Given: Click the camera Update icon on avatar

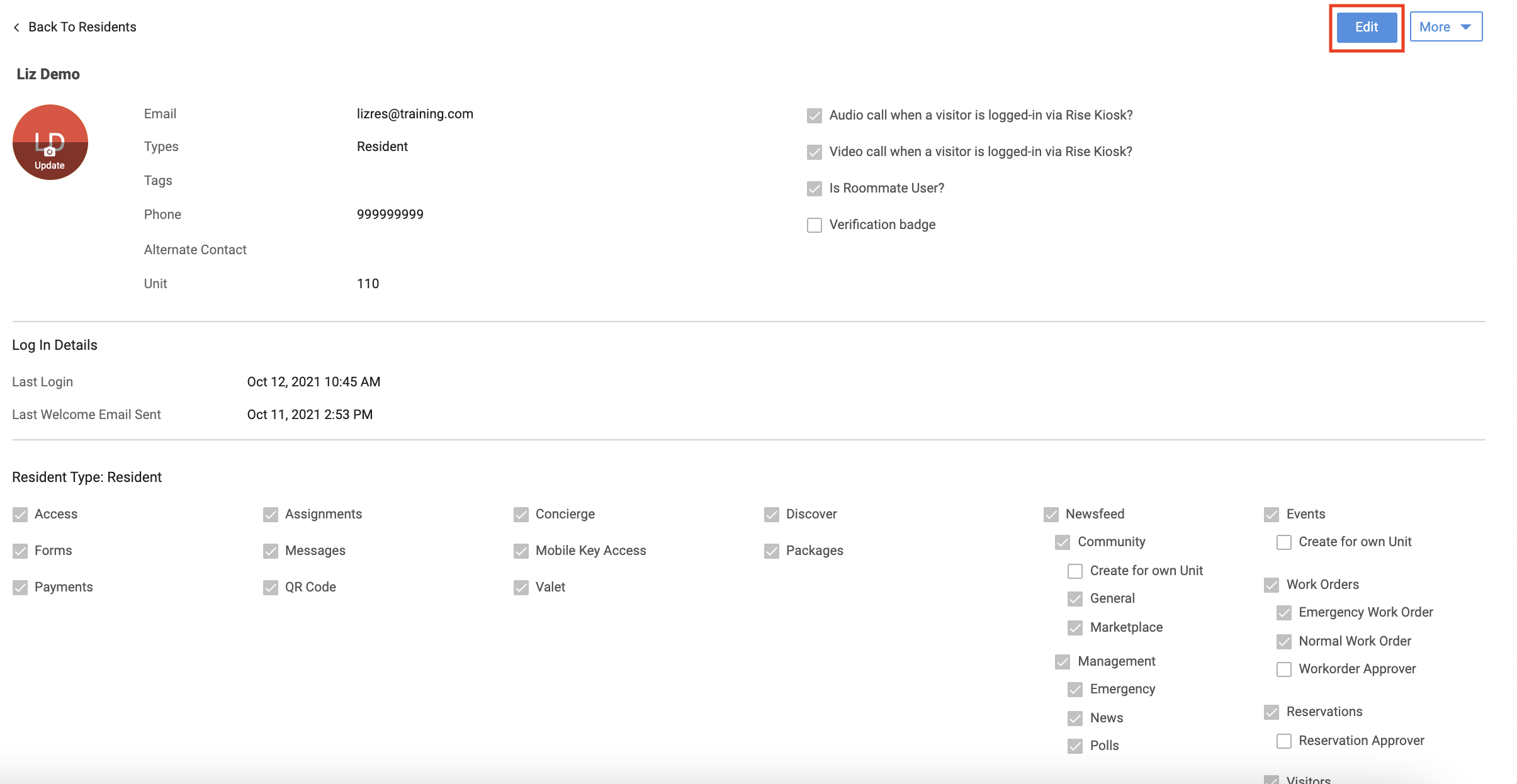Looking at the screenshot, I should click(50, 152).
